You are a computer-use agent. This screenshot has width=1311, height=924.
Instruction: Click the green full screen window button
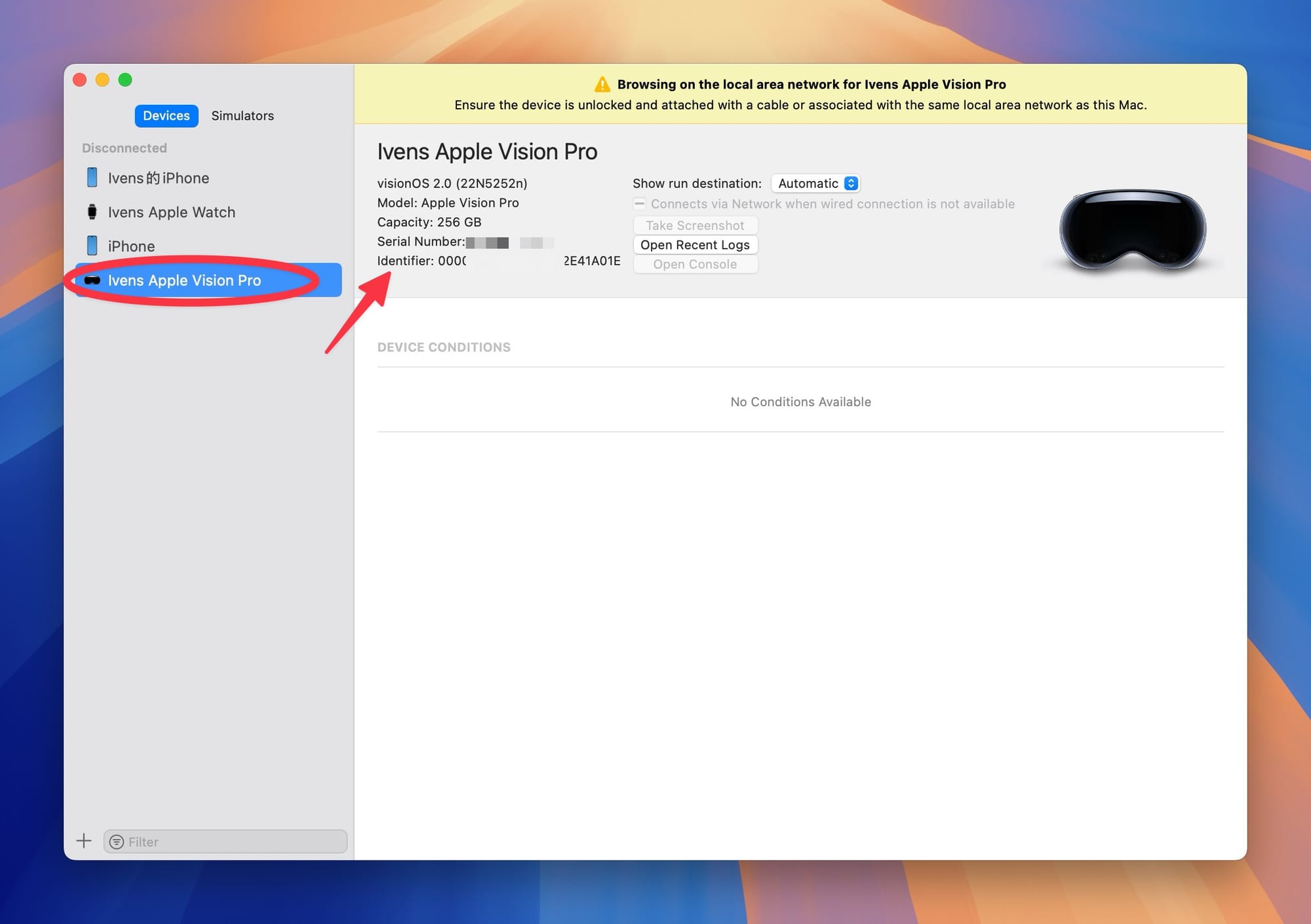tap(125, 80)
